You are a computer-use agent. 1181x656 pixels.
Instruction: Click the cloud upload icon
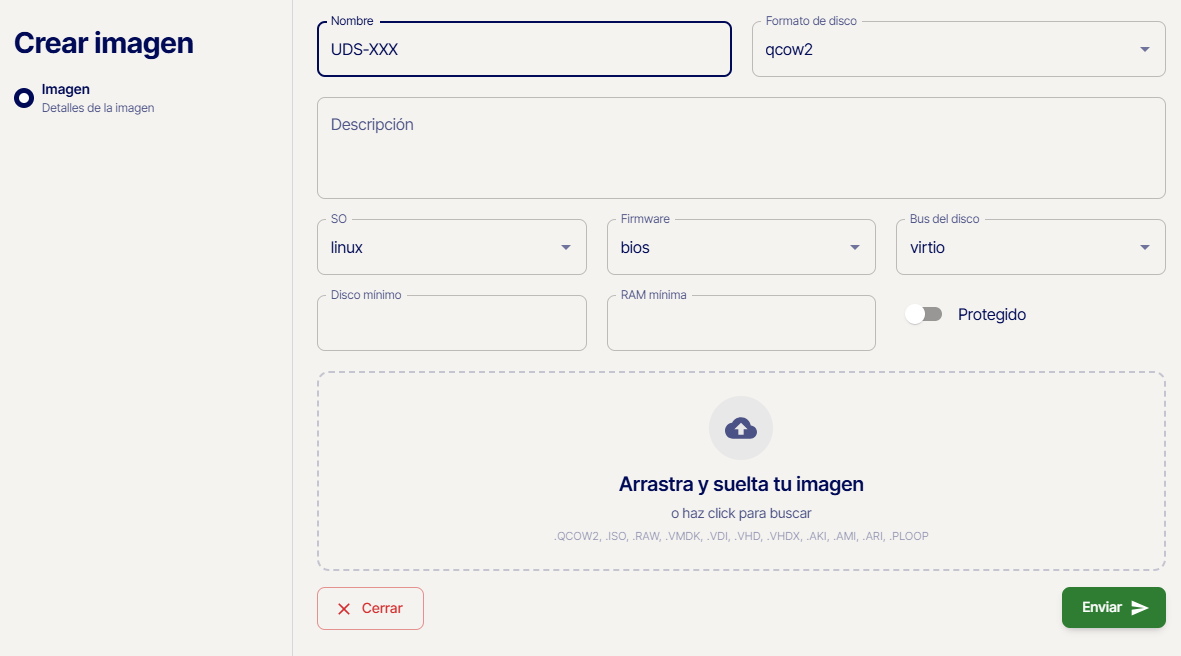(x=740, y=428)
